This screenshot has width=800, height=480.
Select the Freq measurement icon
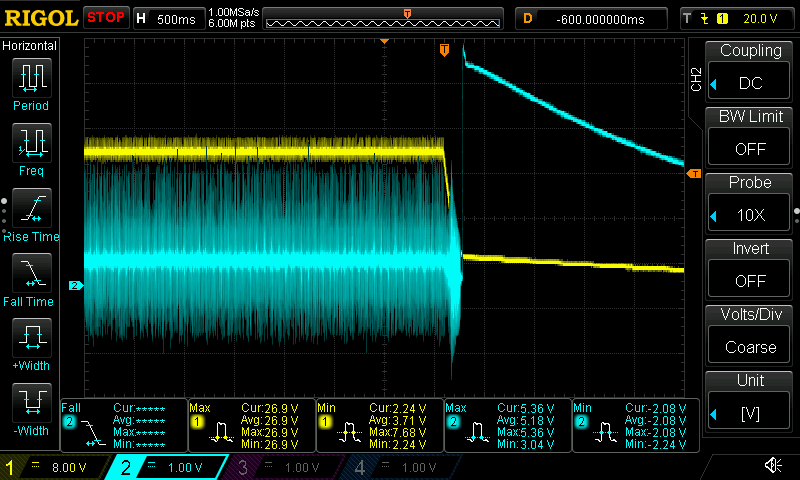[32, 143]
